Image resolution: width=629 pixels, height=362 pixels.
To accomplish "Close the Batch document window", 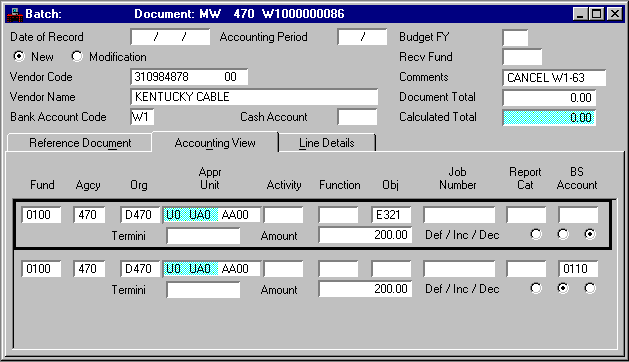I will pos(615,14).
